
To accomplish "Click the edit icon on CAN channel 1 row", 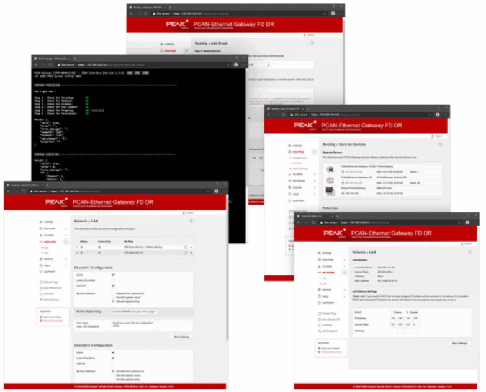I will click(186, 247).
